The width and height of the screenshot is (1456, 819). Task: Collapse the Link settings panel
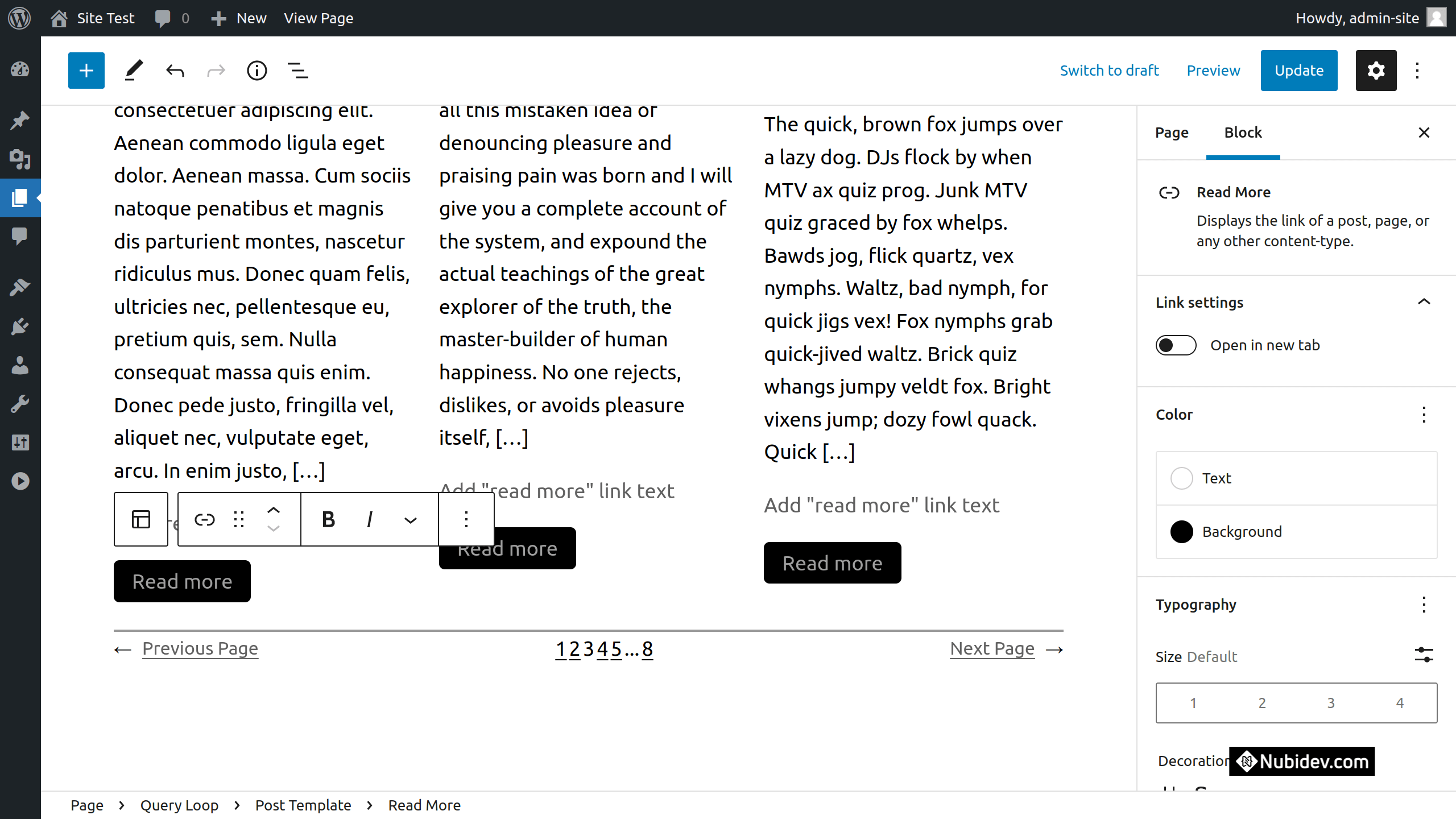[x=1424, y=302]
